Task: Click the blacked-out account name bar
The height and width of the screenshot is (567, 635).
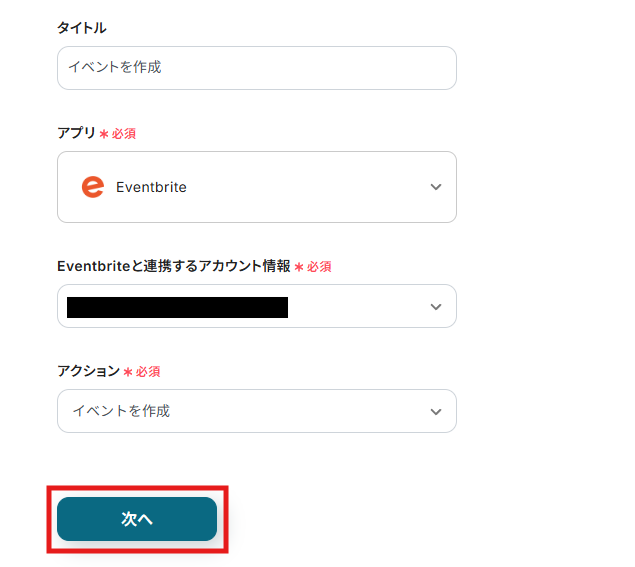Action: click(177, 307)
